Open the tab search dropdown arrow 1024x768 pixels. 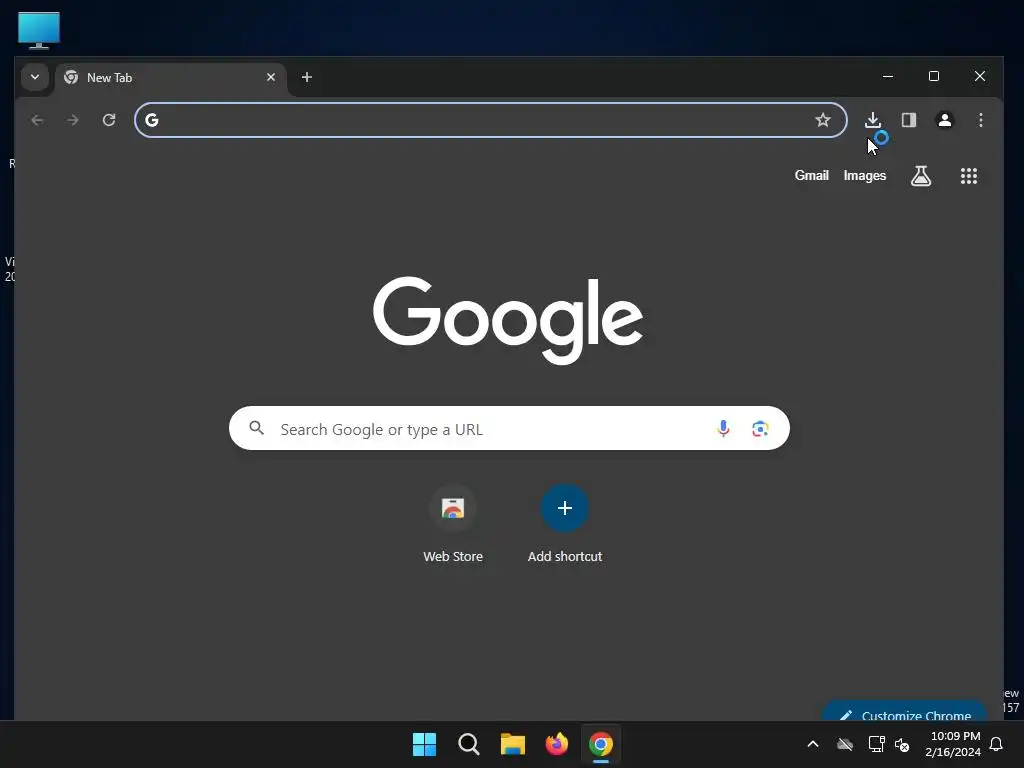(x=35, y=77)
